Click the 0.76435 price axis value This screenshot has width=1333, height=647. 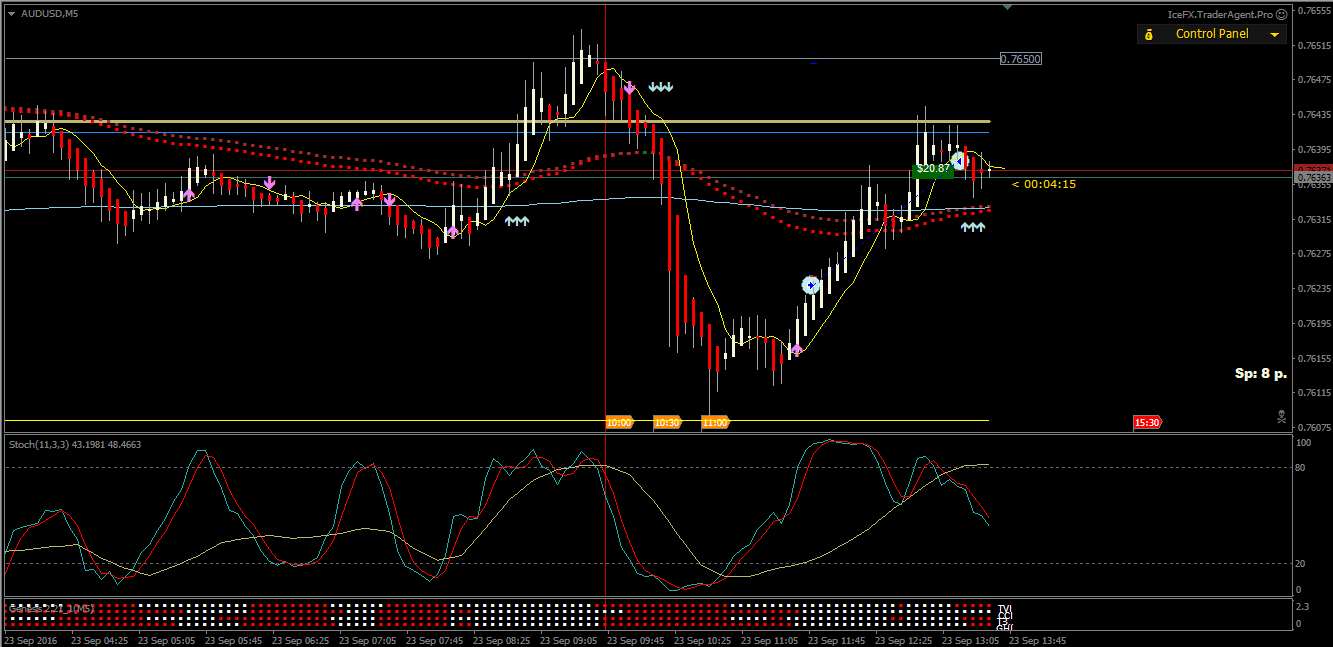pyautogui.click(x=1312, y=115)
